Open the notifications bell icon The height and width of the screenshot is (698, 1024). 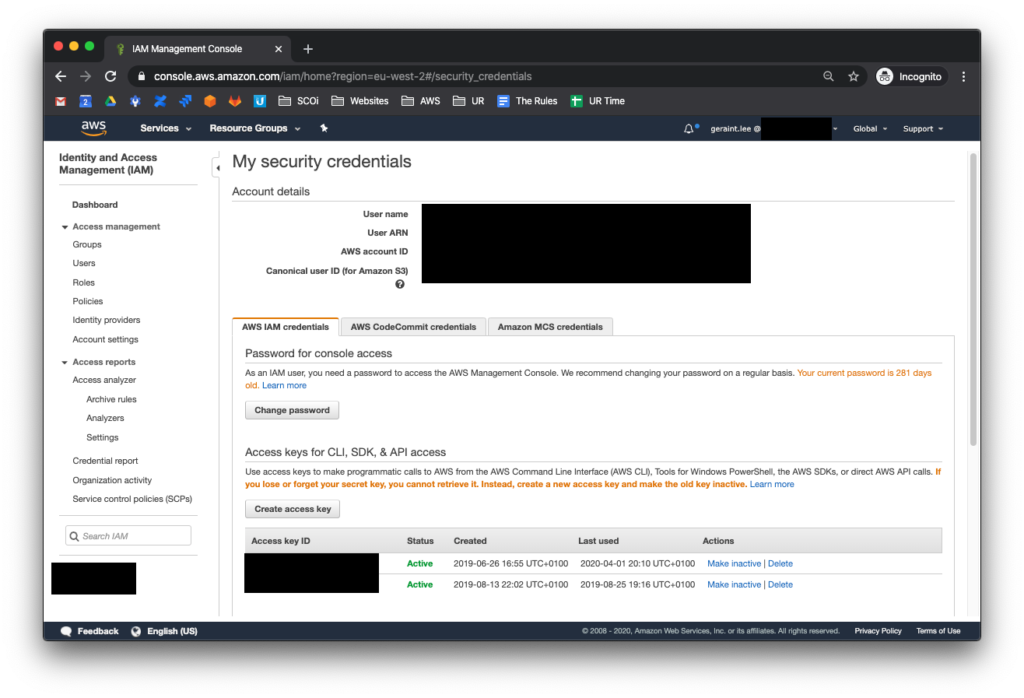pyautogui.click(x=689, y=129)
